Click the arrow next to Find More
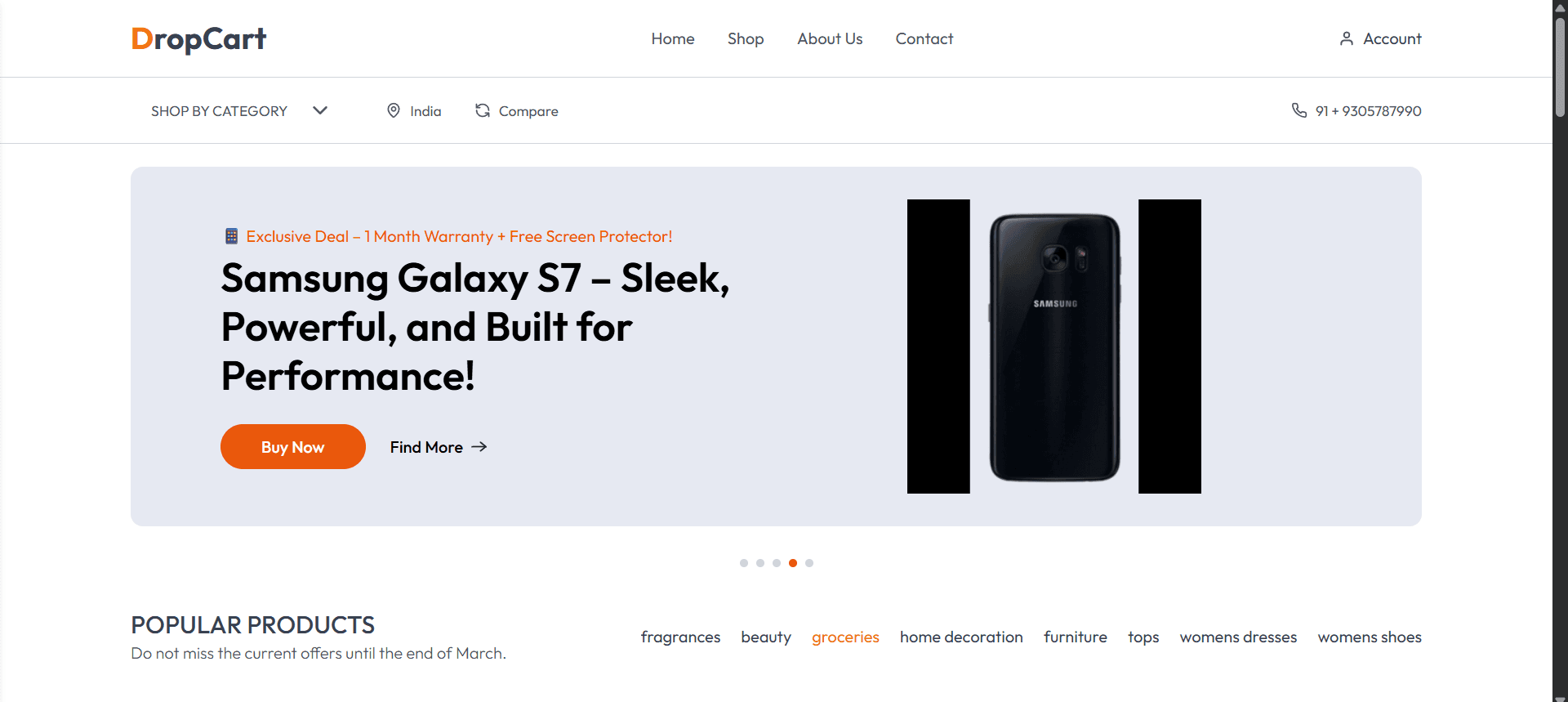 [x=479, y=446]
